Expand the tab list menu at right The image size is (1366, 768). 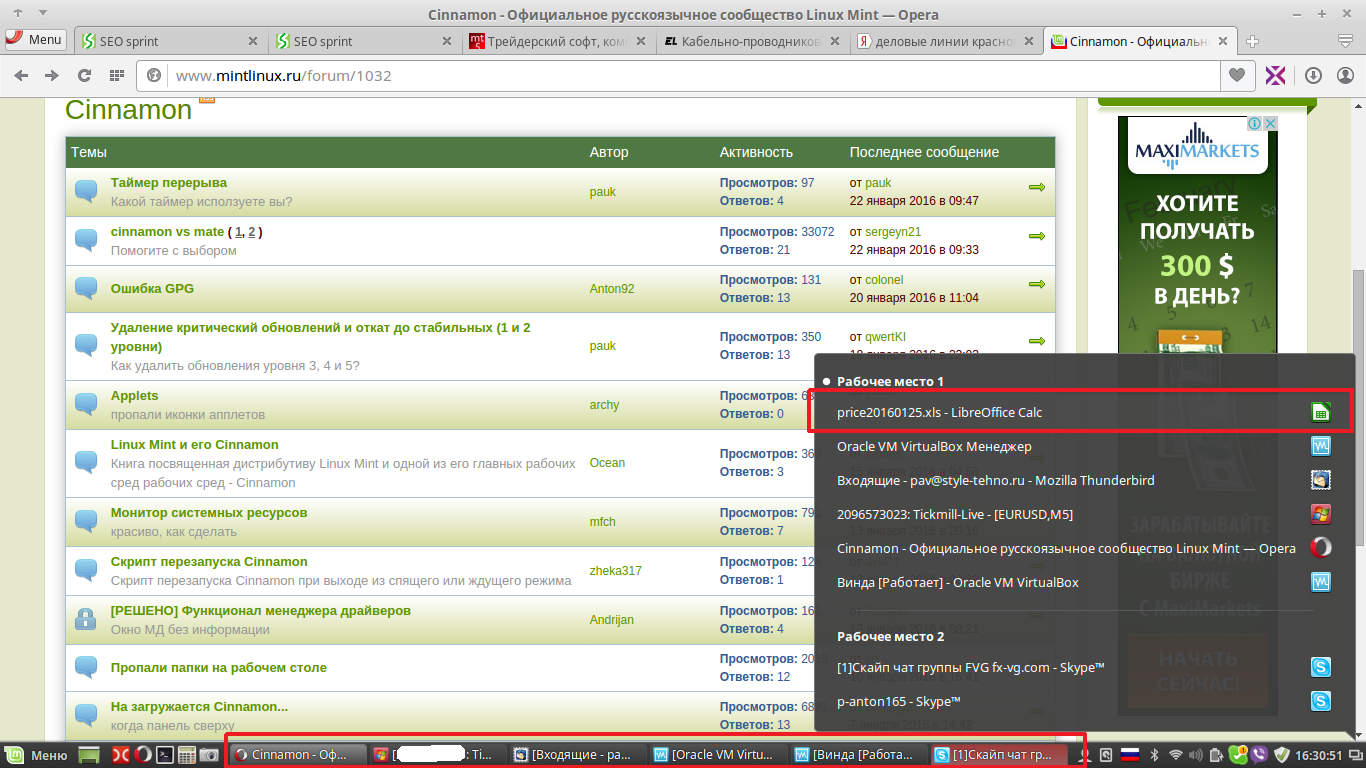pos(1346,41)
